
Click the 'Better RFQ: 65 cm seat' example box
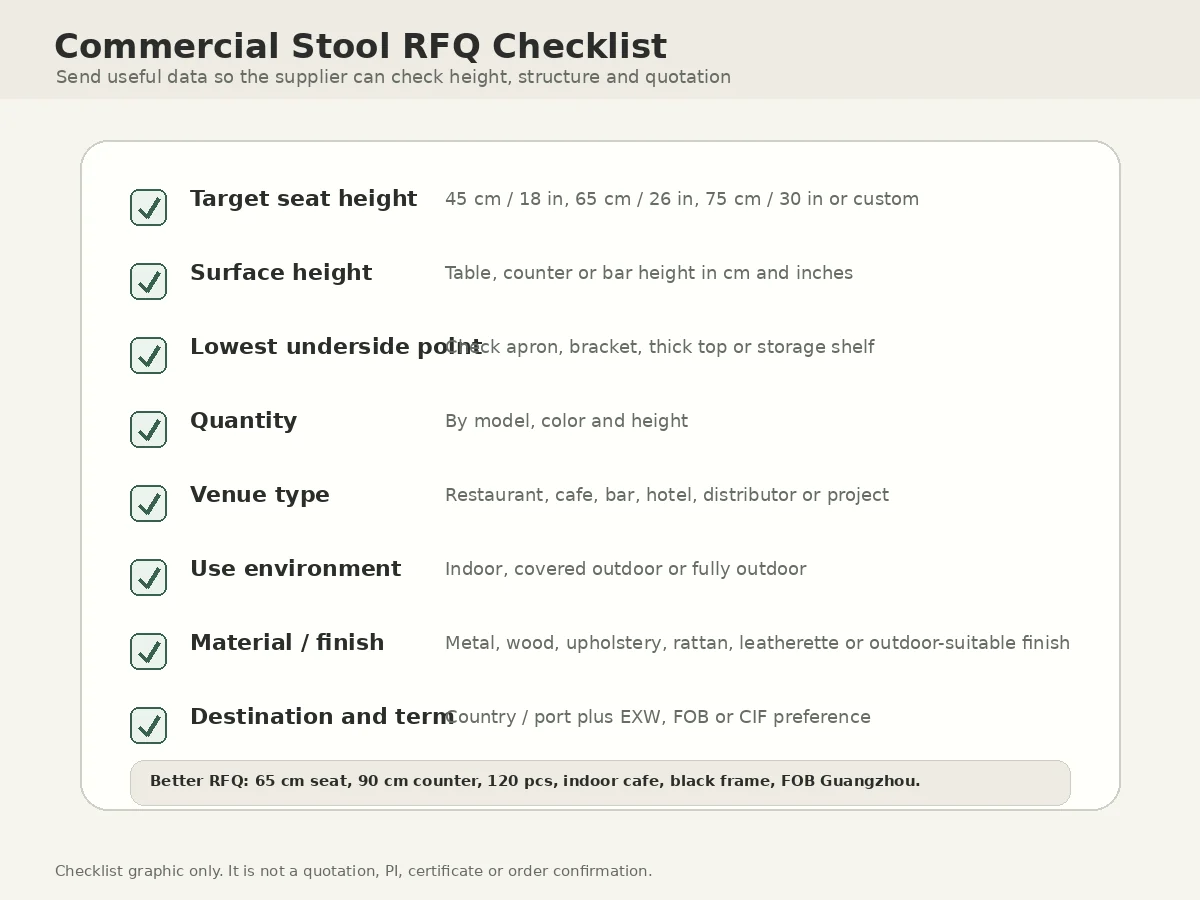(600, 783)
